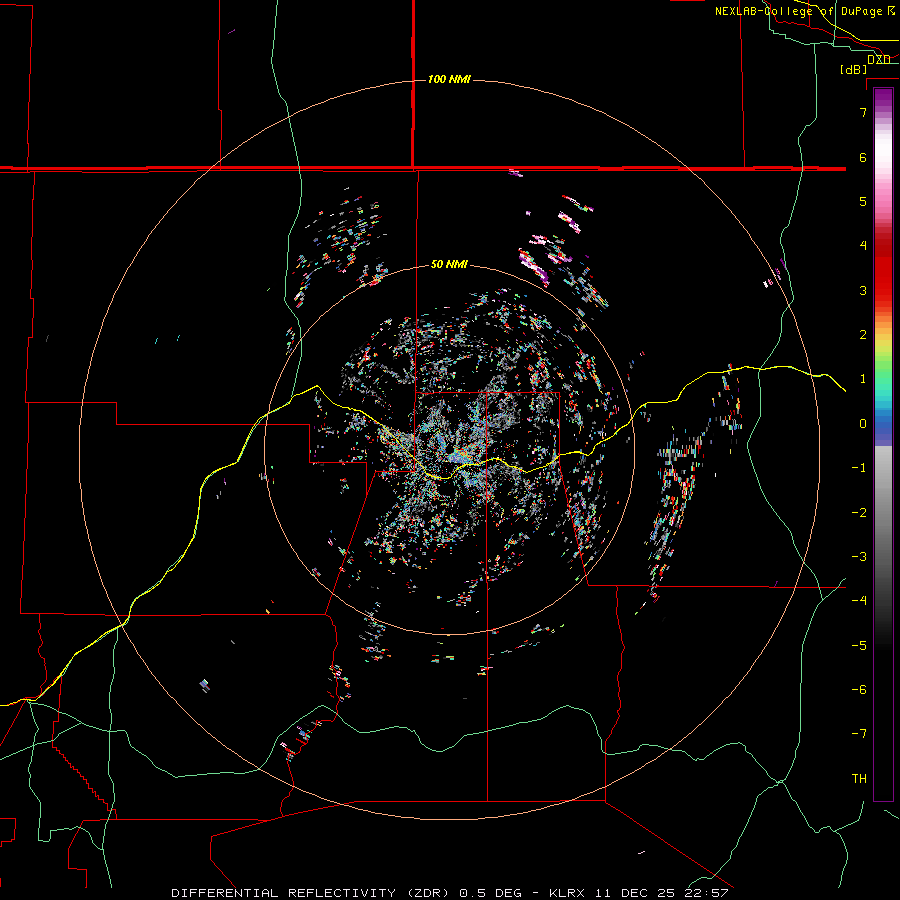This screenshot has width=900, height=900.
Task: Click the KLRX radar site identifier
Action: click(x=568, y=893)
